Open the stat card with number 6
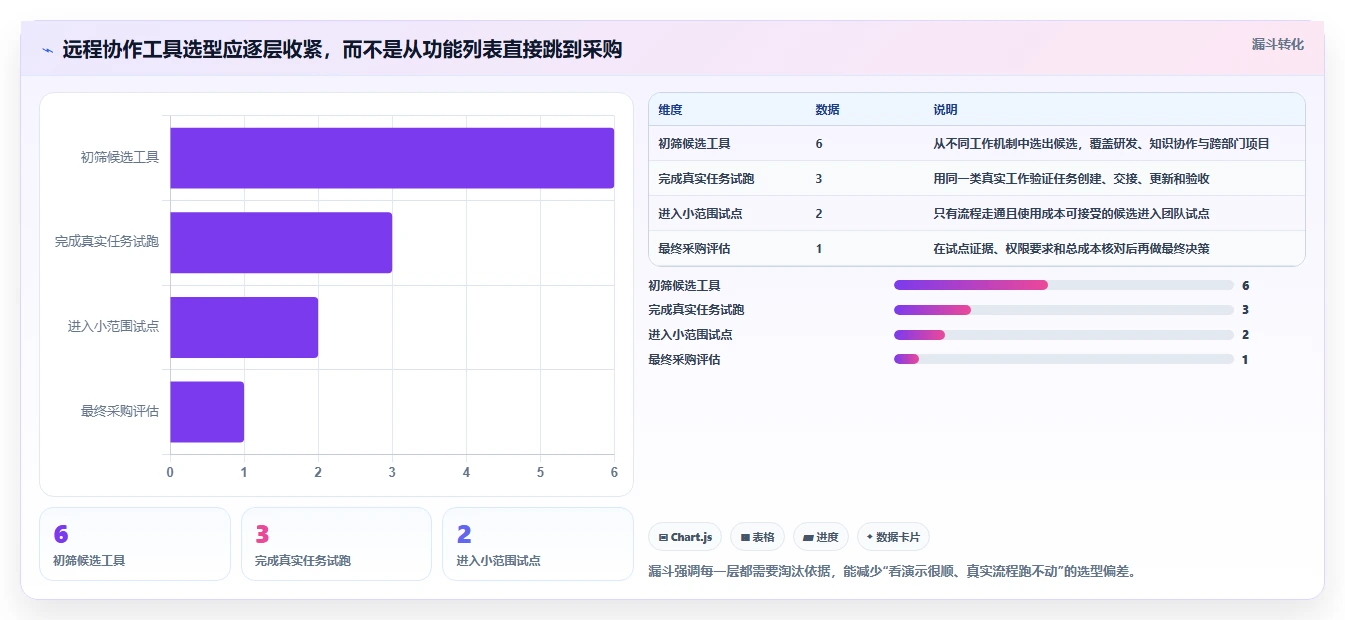 [x=135, y=544]
